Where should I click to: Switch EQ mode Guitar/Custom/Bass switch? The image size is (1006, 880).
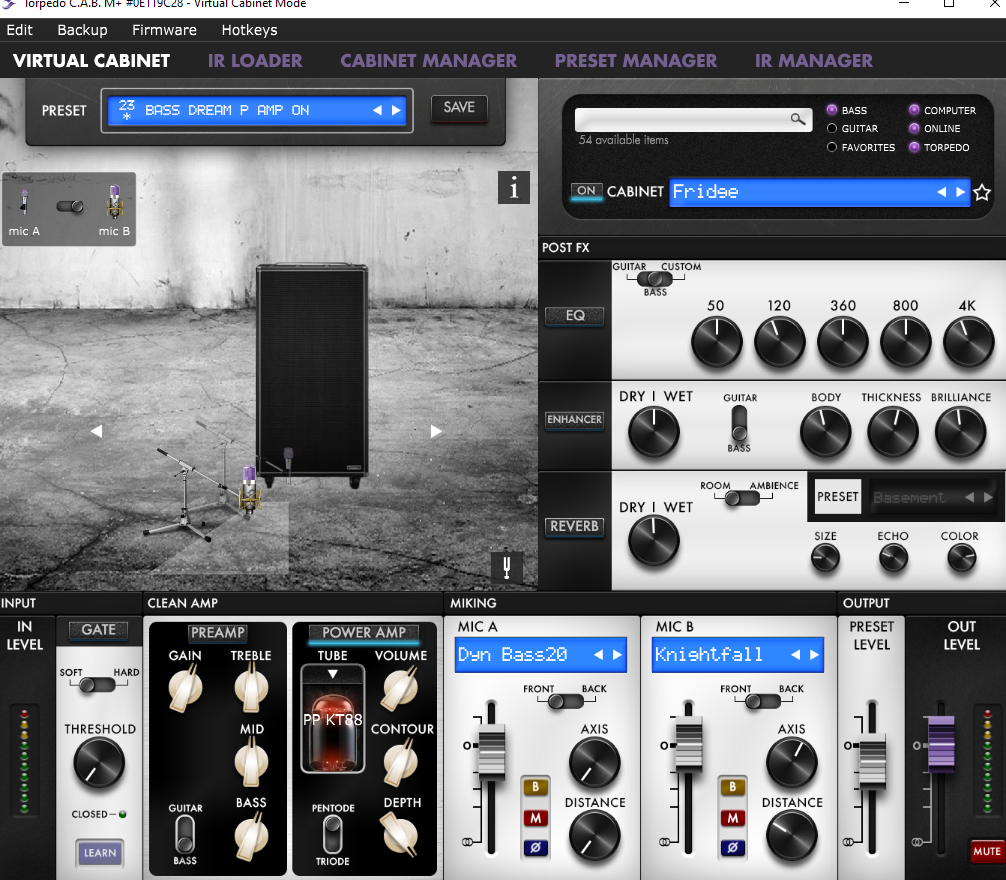click(x=655, y=279)
